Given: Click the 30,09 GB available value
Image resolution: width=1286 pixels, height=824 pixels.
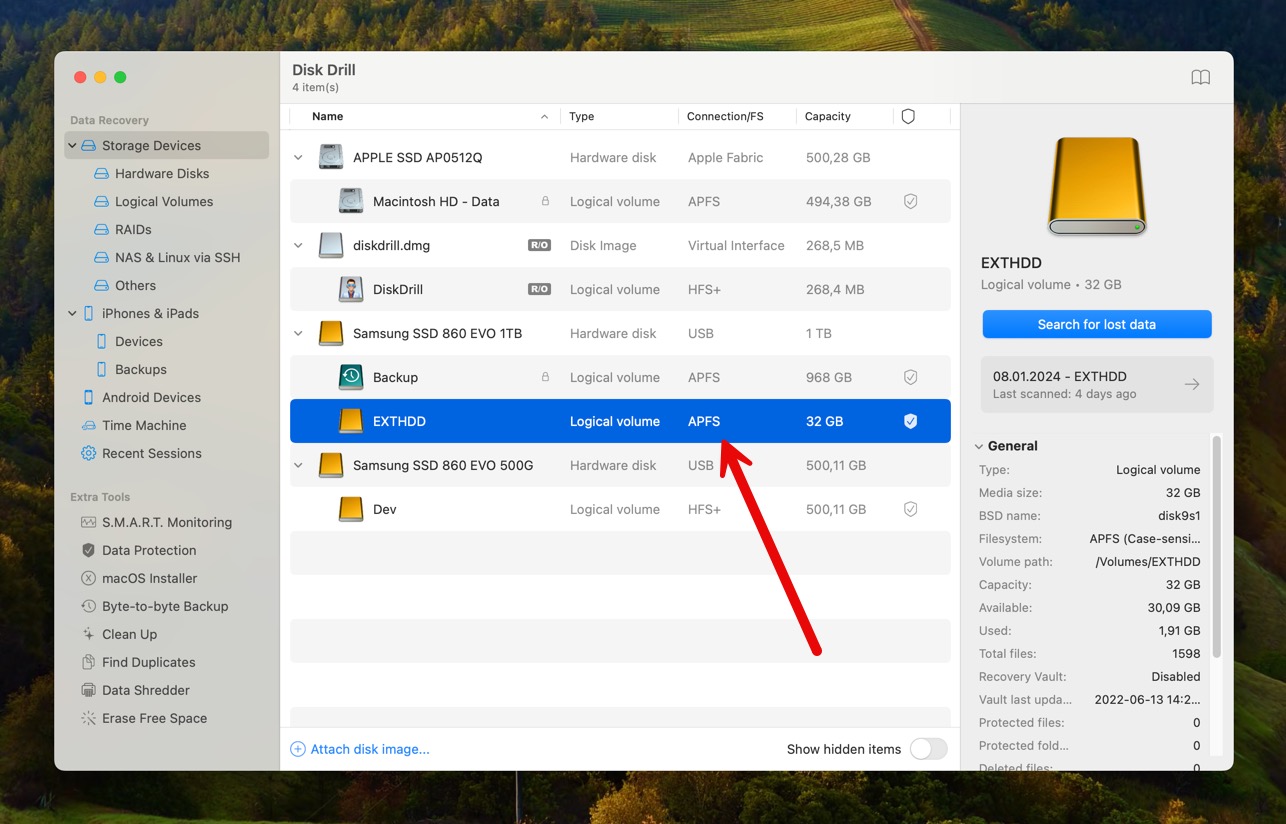Looking at the screenshot, I should 1172,609.
